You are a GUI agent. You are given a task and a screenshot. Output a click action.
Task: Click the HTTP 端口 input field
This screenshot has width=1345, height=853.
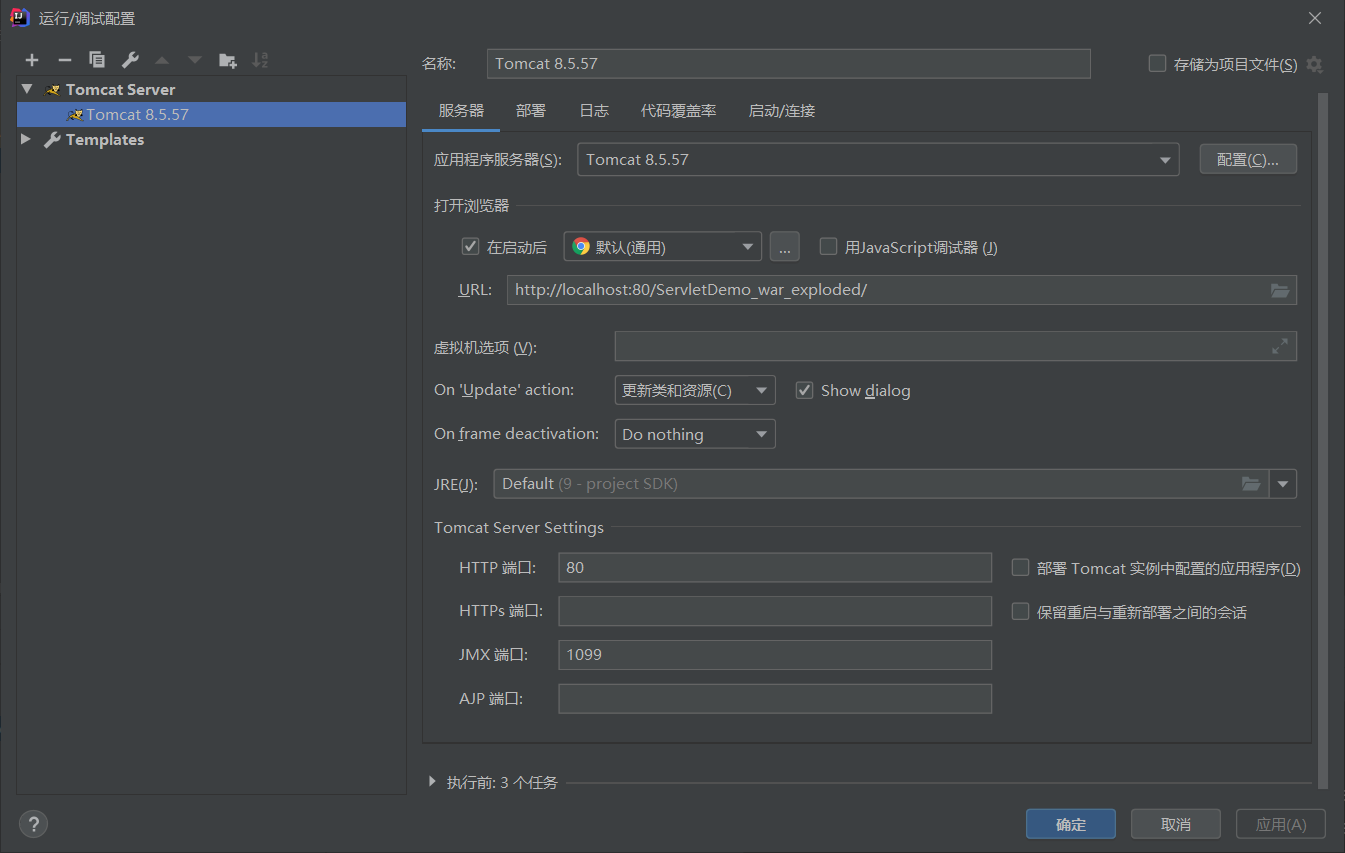[775, 567]
